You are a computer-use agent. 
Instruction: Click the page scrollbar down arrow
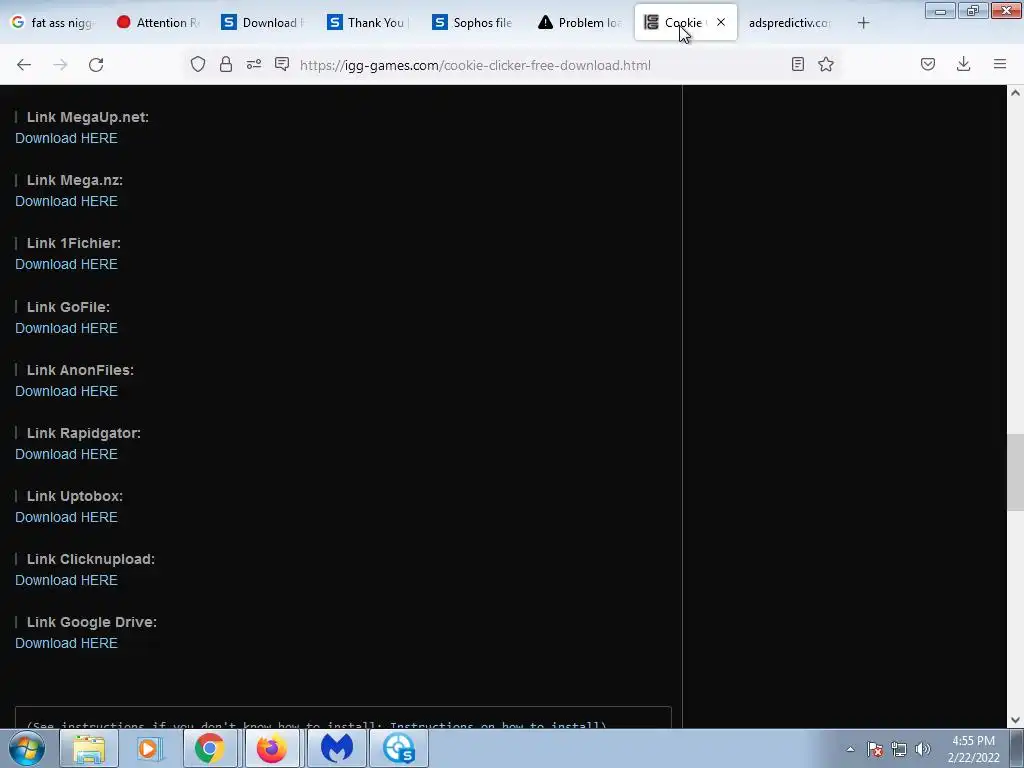click(x=1015, y=720)
